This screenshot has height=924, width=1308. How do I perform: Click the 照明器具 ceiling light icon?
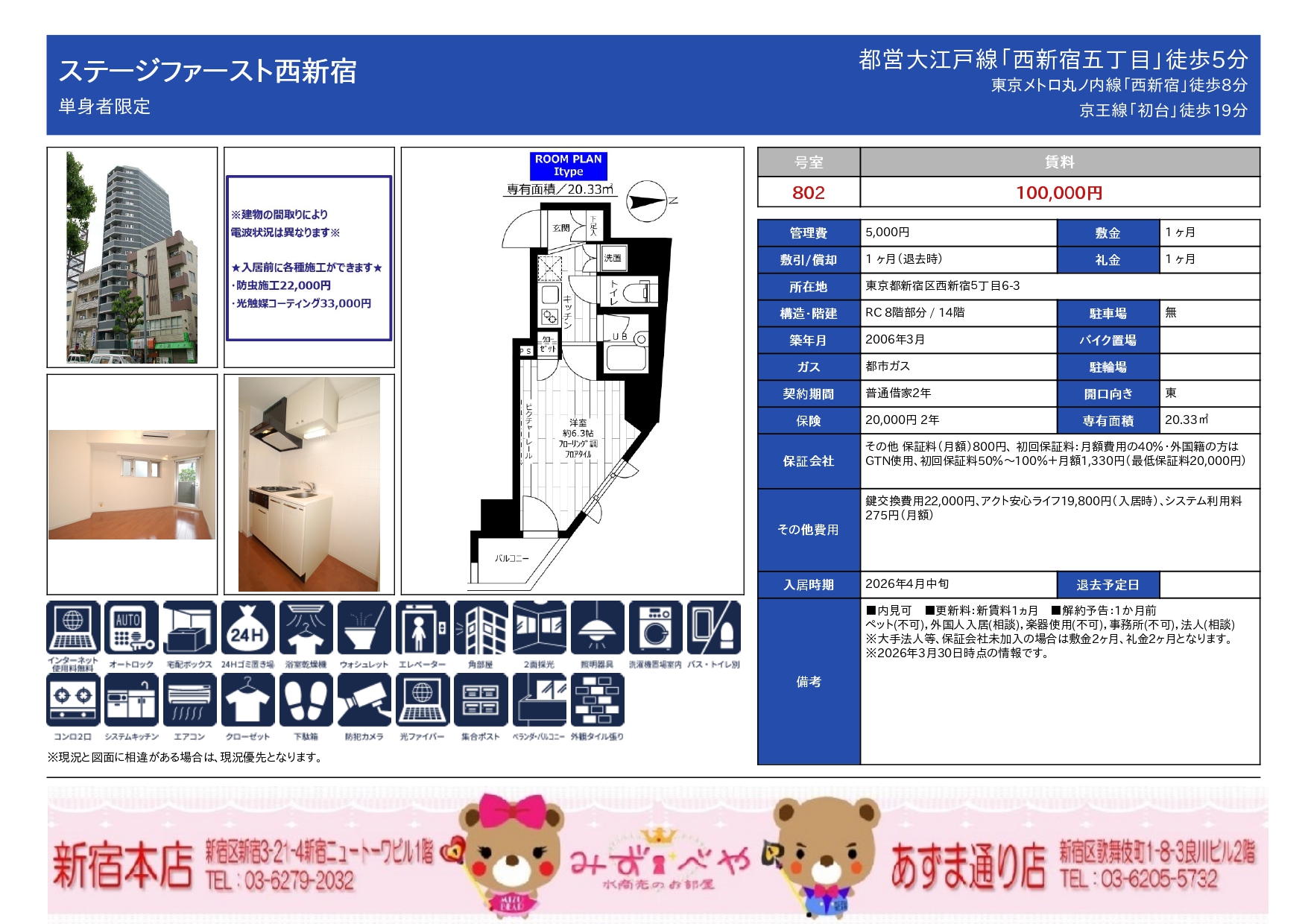click(597, 627)
